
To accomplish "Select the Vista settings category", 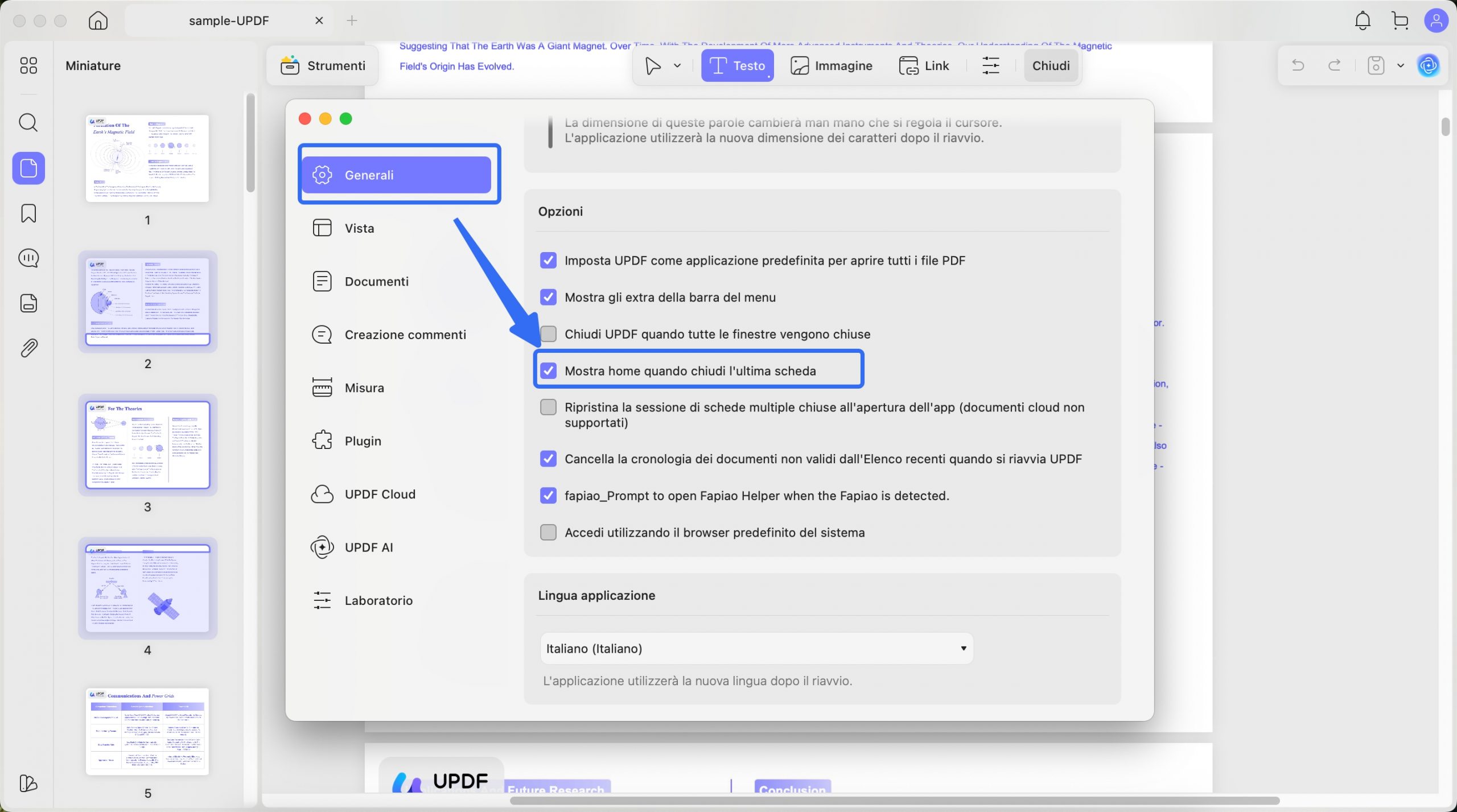I will (x=359, y=228).
